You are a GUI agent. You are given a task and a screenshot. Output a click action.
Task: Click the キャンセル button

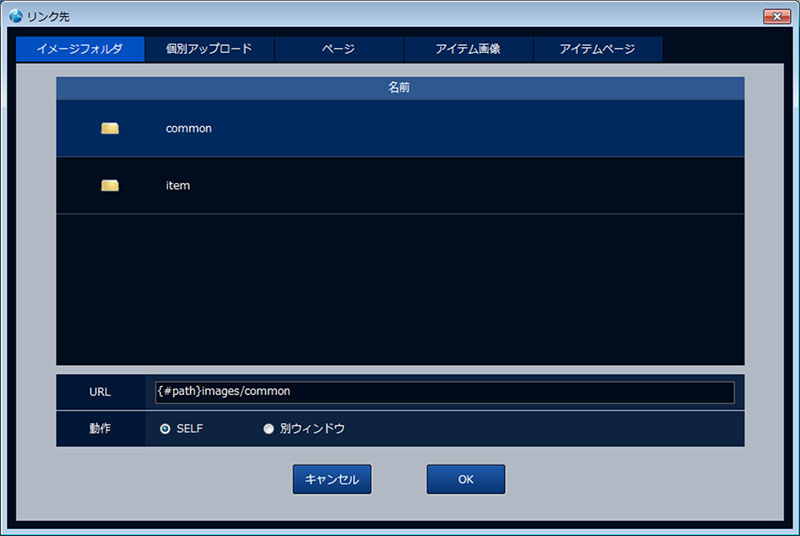tap(332, 479)
